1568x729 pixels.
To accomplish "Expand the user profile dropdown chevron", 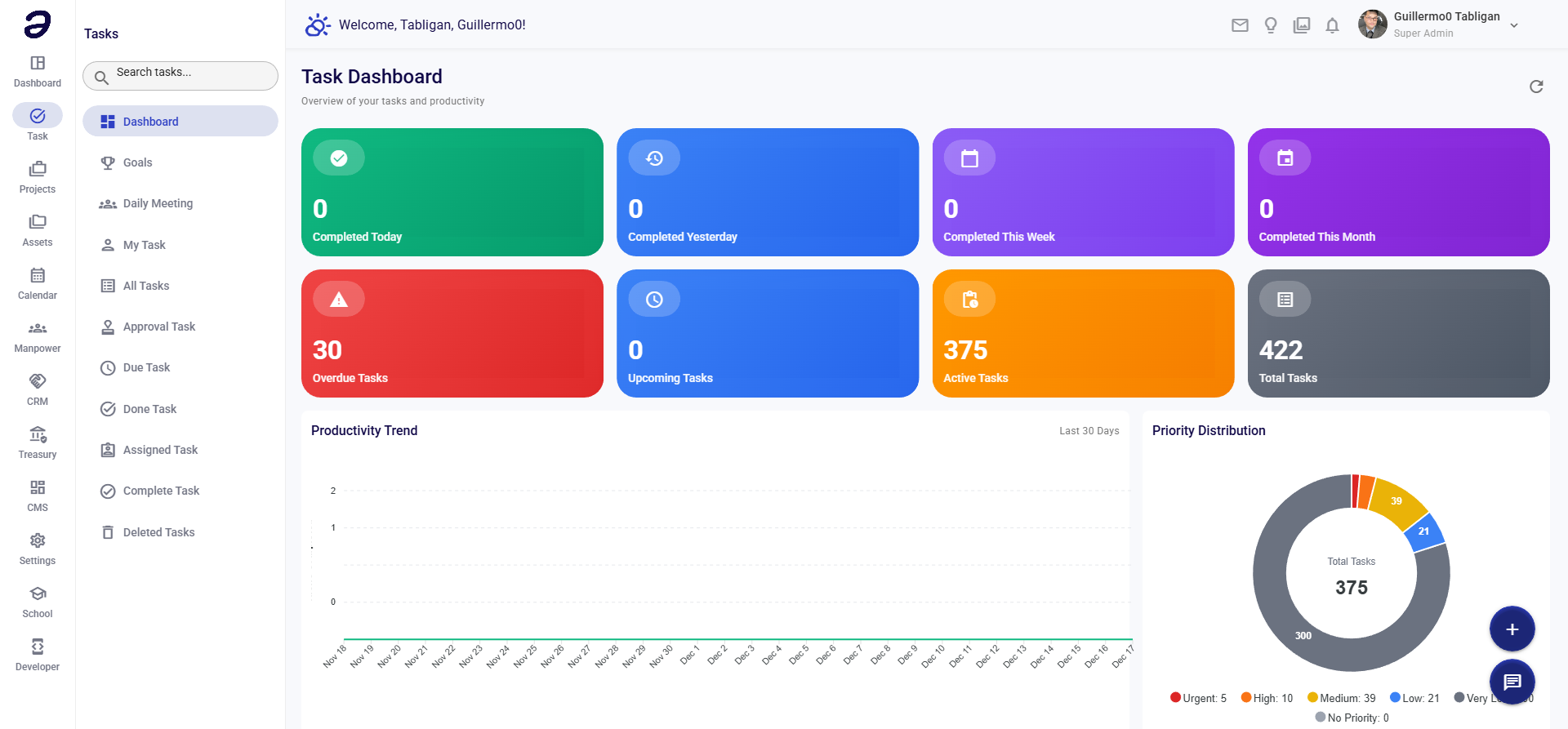I will point(1514,25).
